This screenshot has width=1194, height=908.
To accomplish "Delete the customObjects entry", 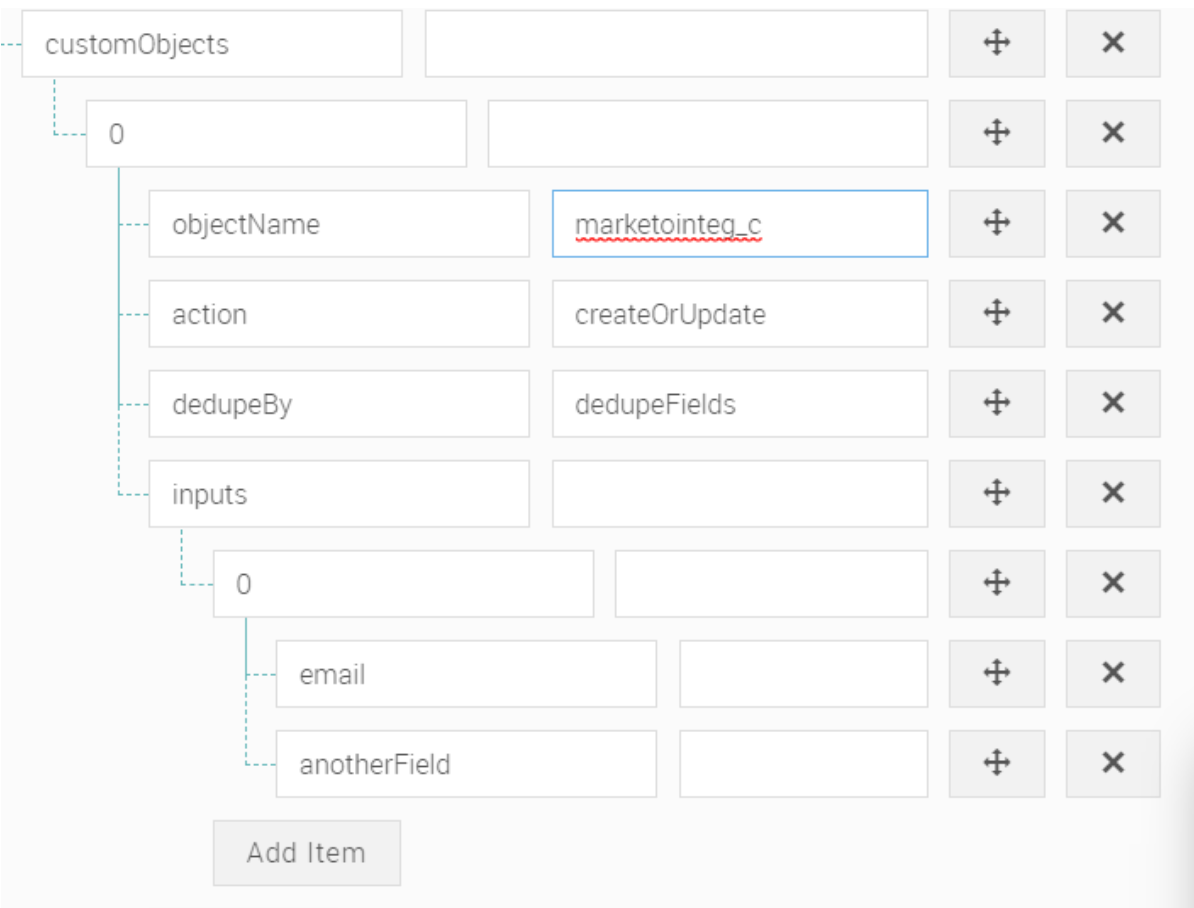I will coord(1112,44).
